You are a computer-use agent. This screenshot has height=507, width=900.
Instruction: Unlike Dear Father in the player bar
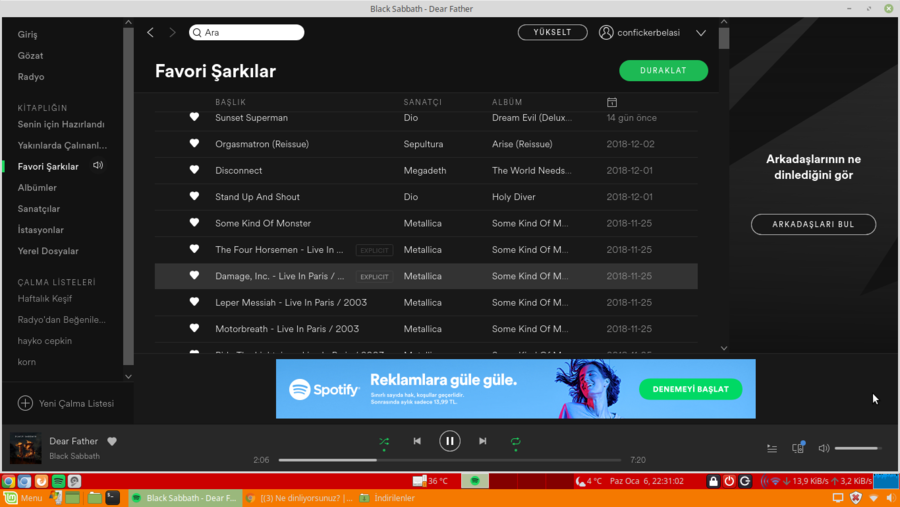click(112, 441)
